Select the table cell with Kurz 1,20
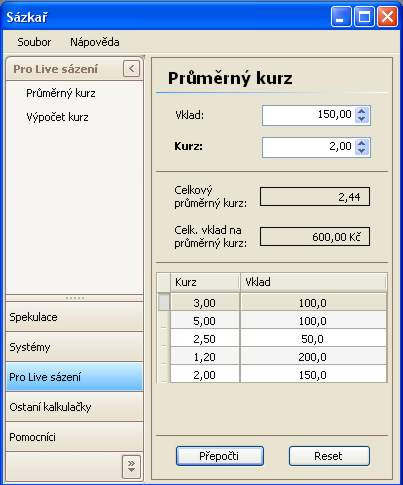The width and height of the screenshot is (403, 485). [205, 357]
